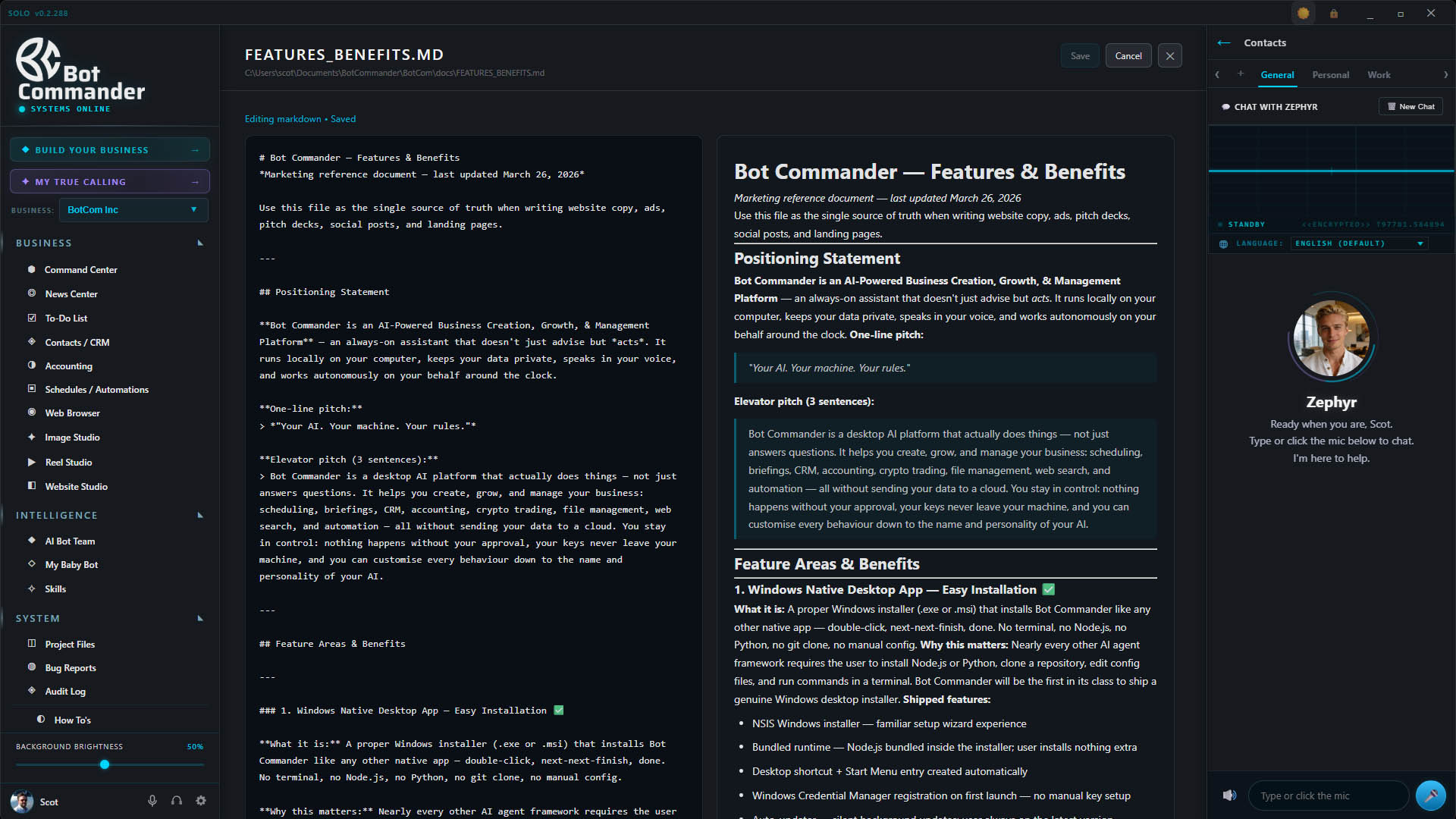
Task: Open Bug Reports icon
Action: coord(32,667)
